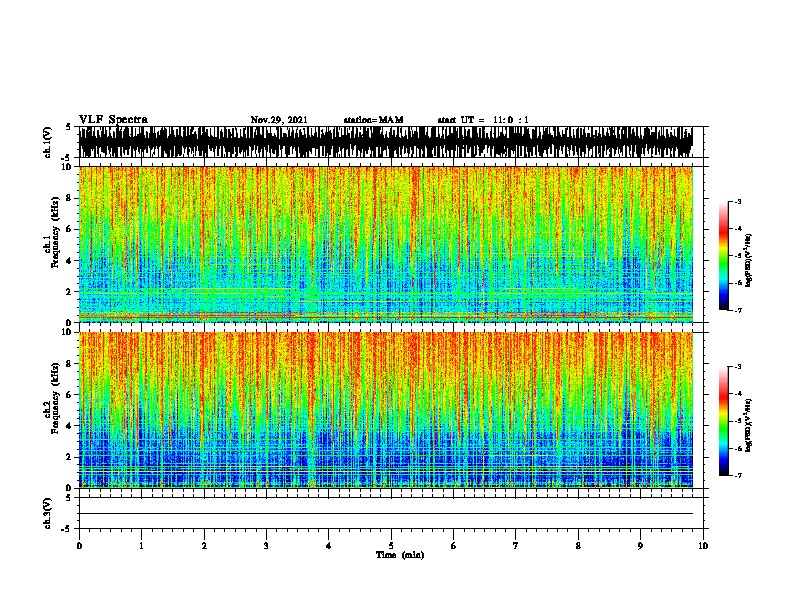Click inside the ch.2 spectrogram panel
This screenshot has width=792, height=612.
[385, 410]
